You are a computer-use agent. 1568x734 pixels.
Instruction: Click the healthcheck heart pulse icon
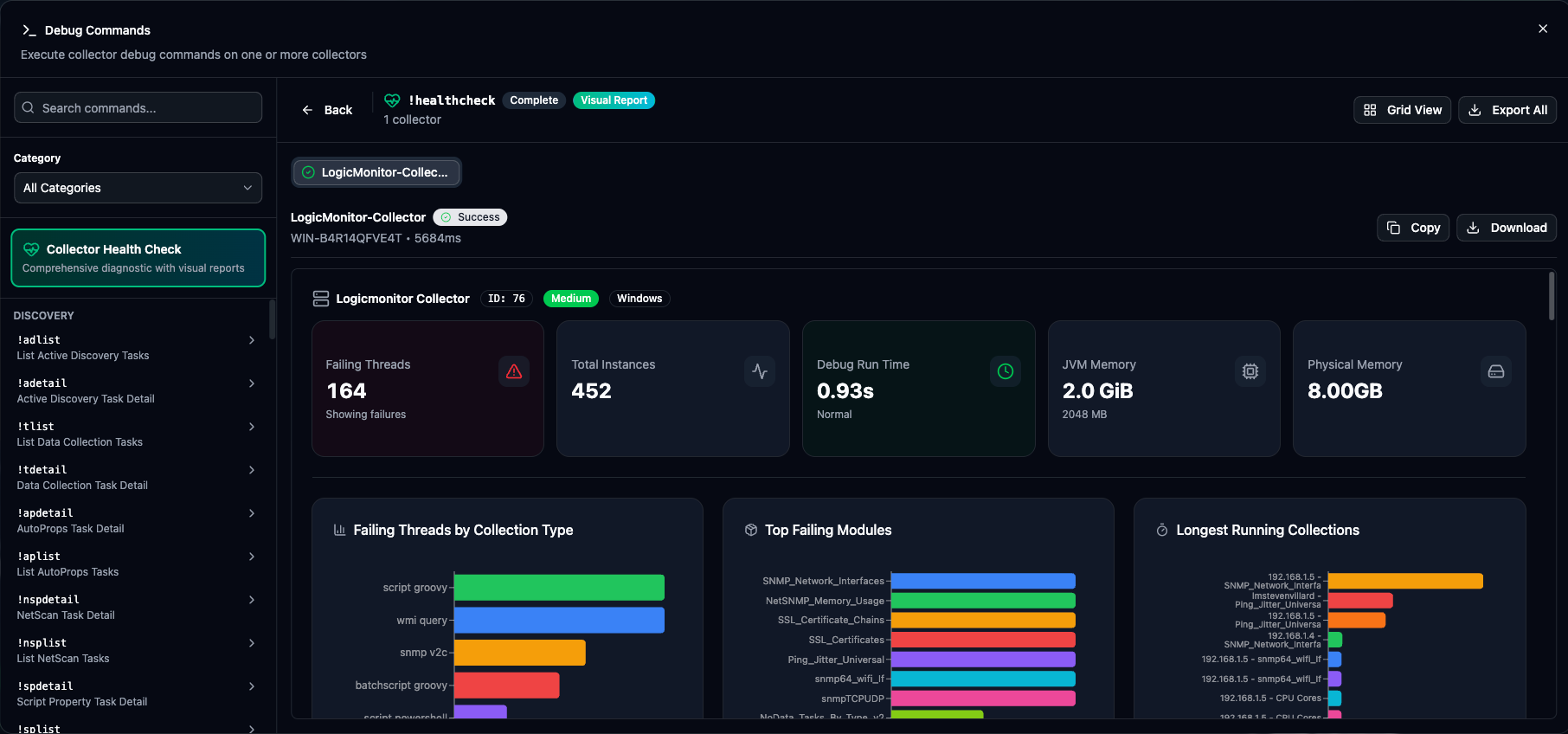(x=392, y=100)
